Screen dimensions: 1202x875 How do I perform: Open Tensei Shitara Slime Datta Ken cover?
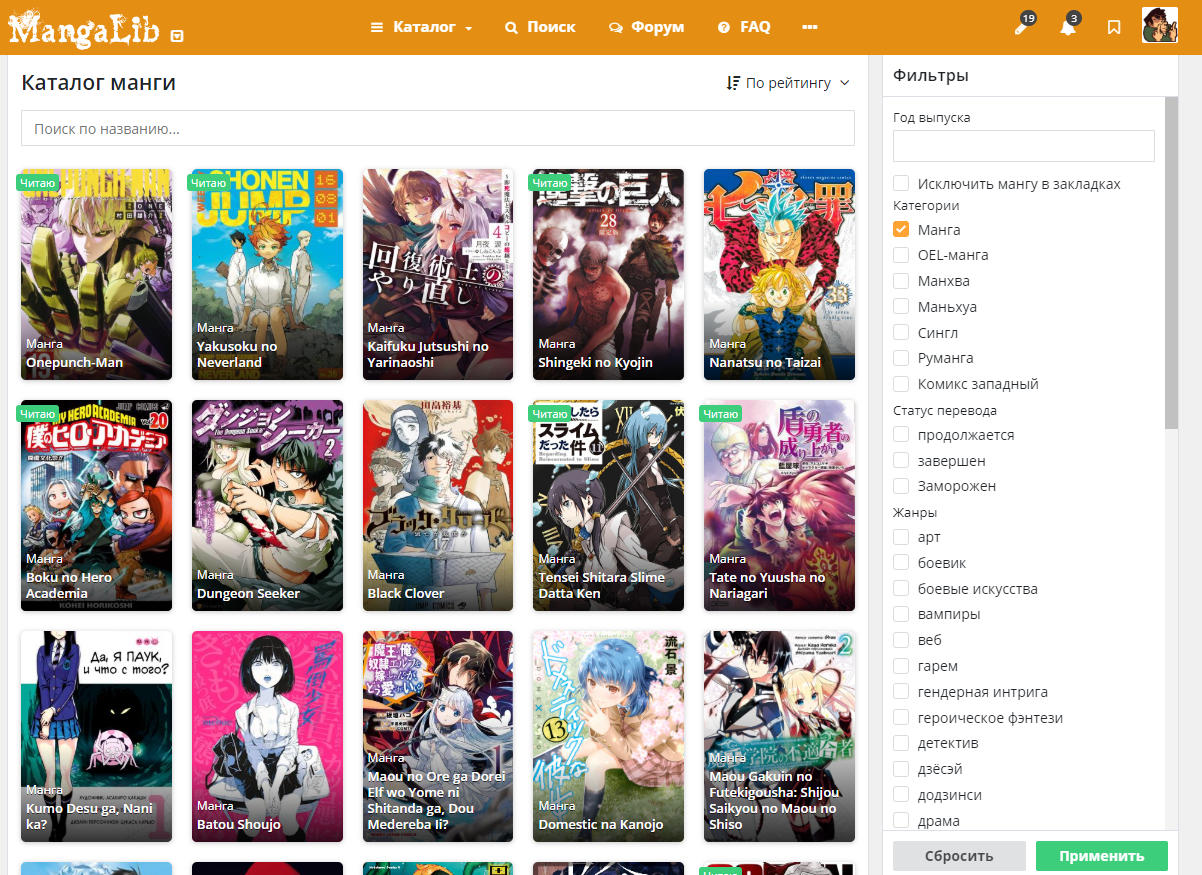(609, 505)
